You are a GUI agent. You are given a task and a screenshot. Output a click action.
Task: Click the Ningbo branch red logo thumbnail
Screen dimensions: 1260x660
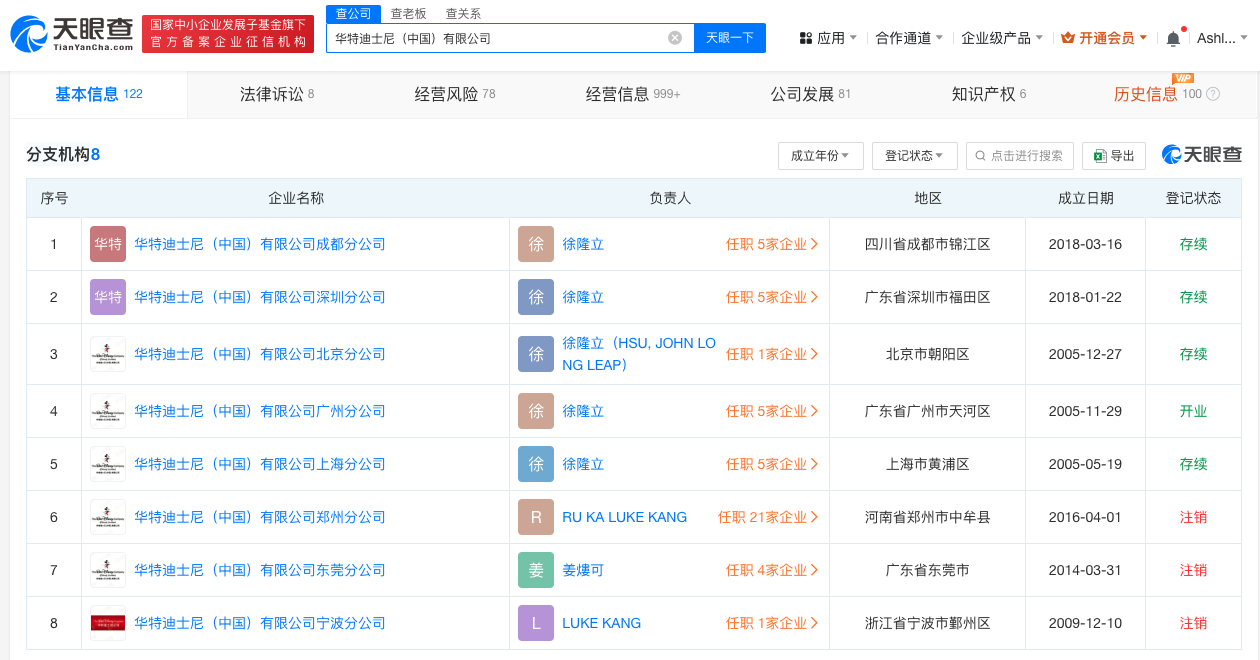[x=108, y=623]
